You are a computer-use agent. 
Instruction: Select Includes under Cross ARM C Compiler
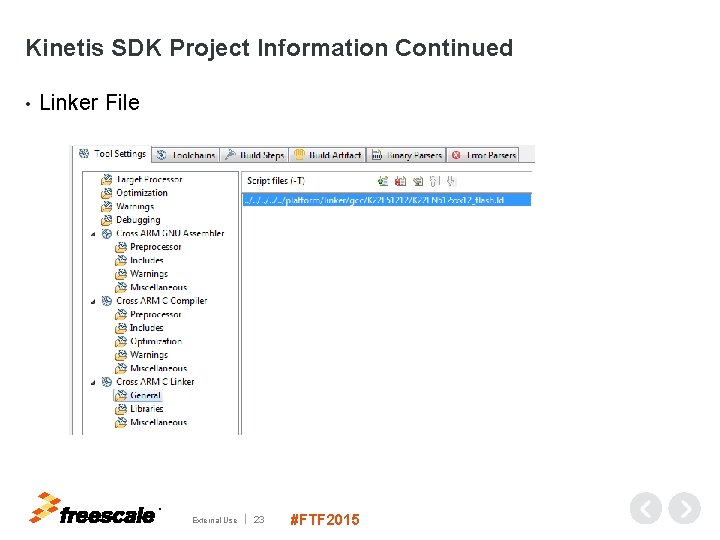pyautogui.click(x=140, y=328)
